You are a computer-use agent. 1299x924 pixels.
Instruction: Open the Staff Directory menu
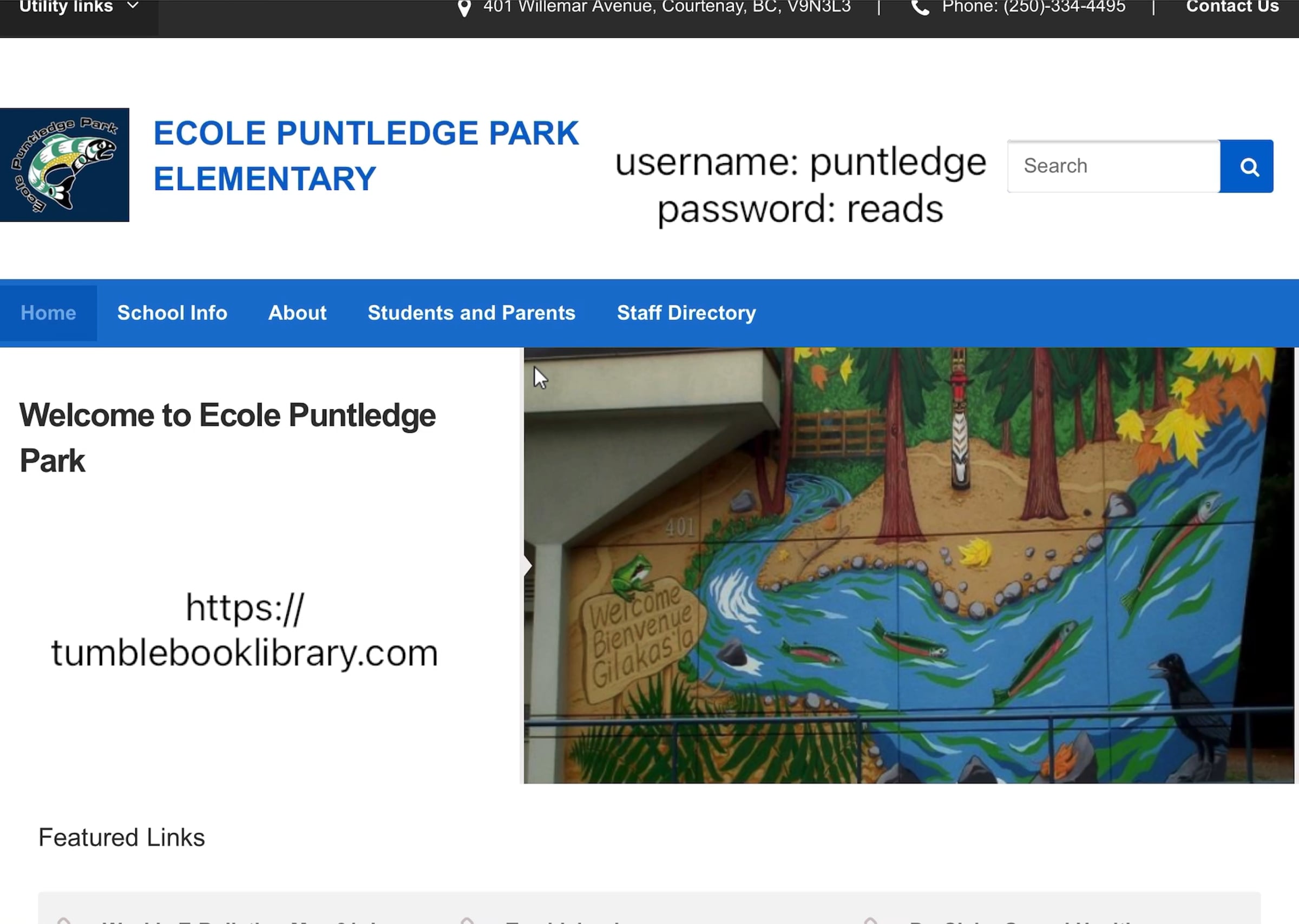pyautogui.click(x=686, y=313)
